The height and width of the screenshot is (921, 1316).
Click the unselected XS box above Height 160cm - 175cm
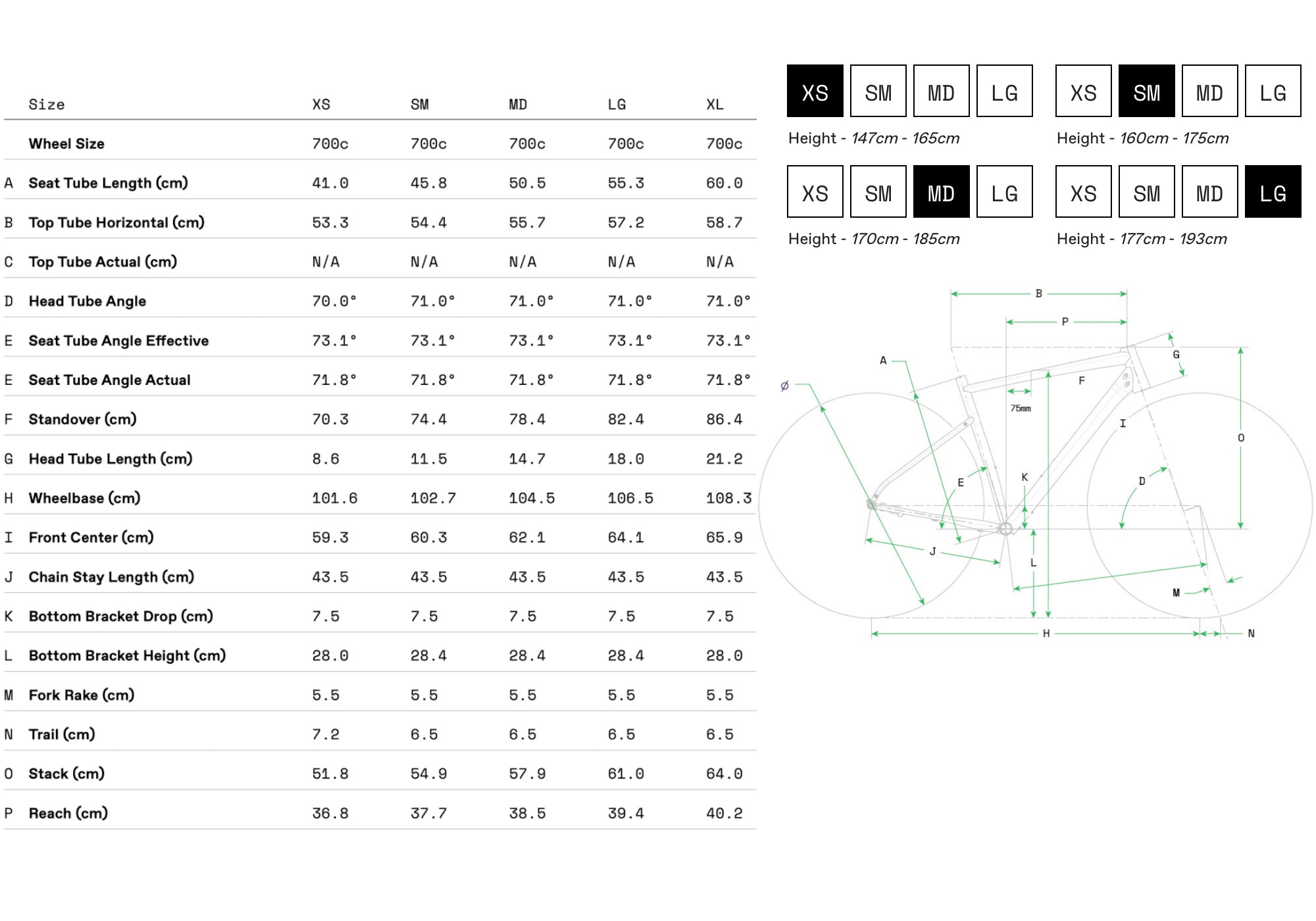[1083, 91]
